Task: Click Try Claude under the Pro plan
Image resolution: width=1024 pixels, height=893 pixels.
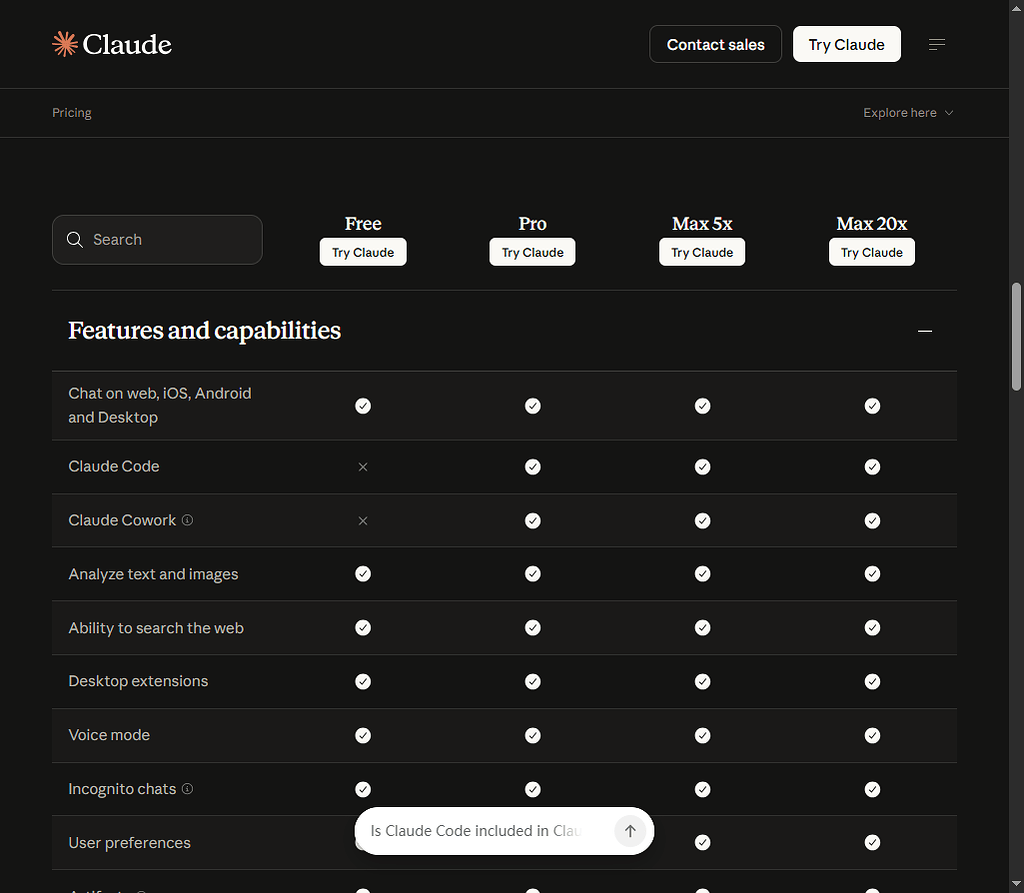Action: click(x=533, y=252)
